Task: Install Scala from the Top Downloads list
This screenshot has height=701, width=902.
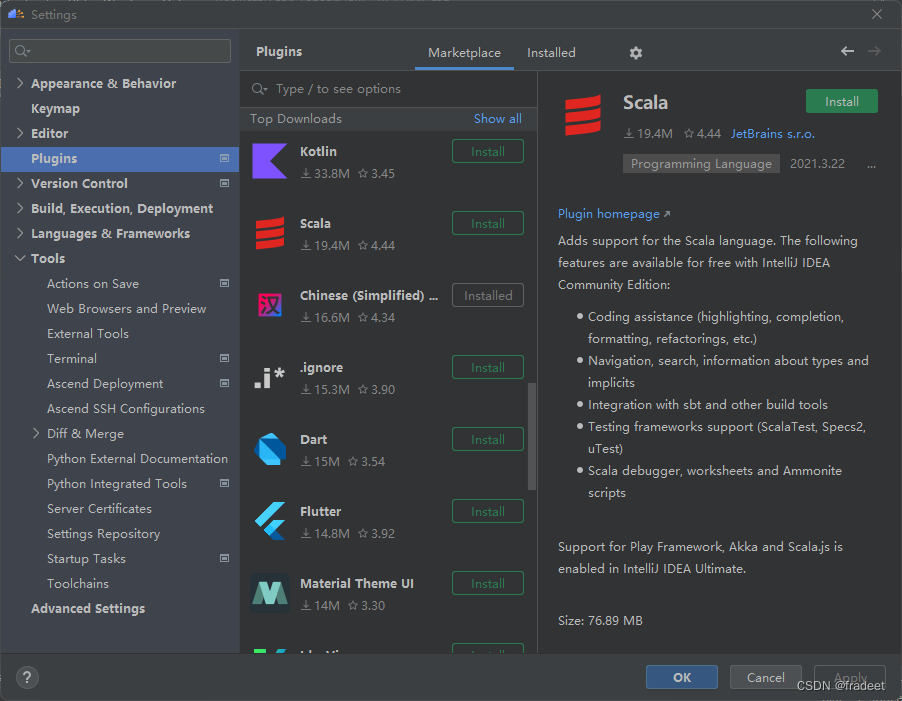Action: (x=488, y=223)
